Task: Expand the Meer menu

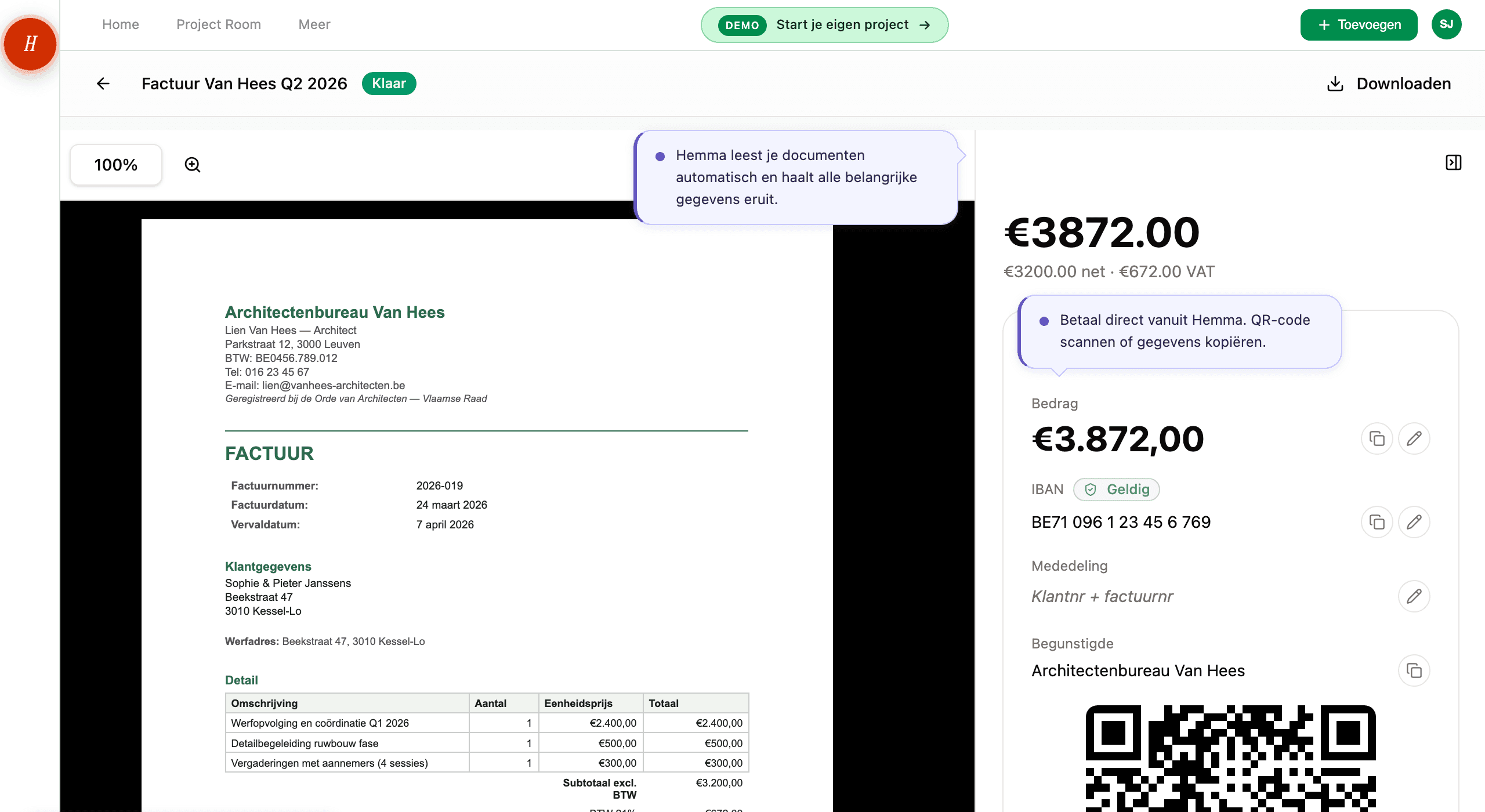Action: pos(314,24)
